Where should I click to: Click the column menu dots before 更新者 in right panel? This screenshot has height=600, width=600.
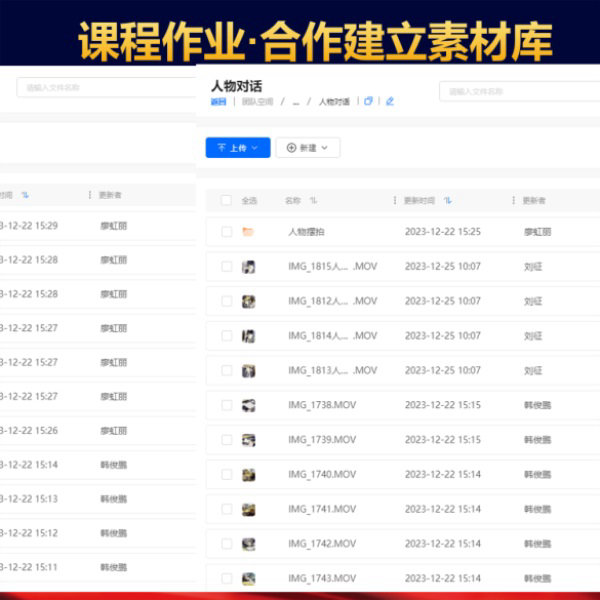coord(514,200)
